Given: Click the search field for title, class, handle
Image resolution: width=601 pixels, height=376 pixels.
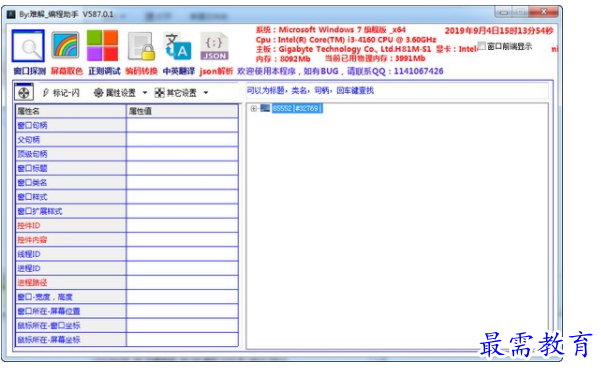Looking at the screenshot, I should click(x=397, y=91).
